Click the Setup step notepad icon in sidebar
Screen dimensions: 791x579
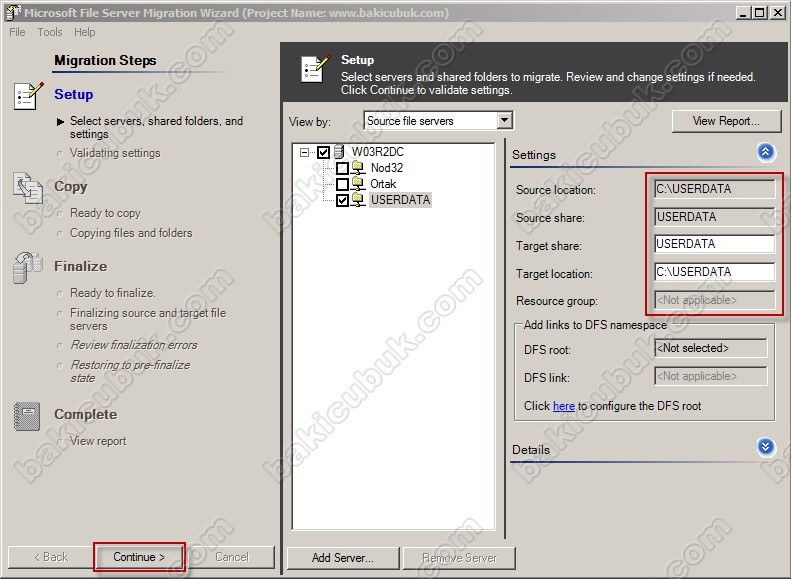click(28, 96)
